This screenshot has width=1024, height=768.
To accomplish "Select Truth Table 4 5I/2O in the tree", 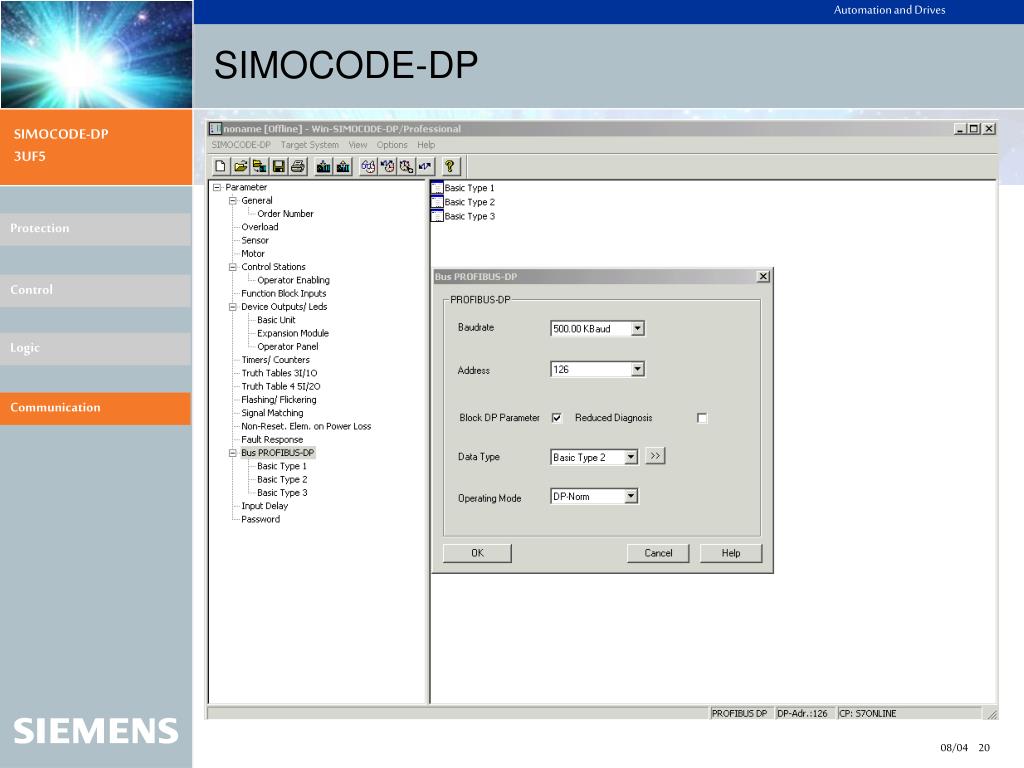I will coord(281,387).
